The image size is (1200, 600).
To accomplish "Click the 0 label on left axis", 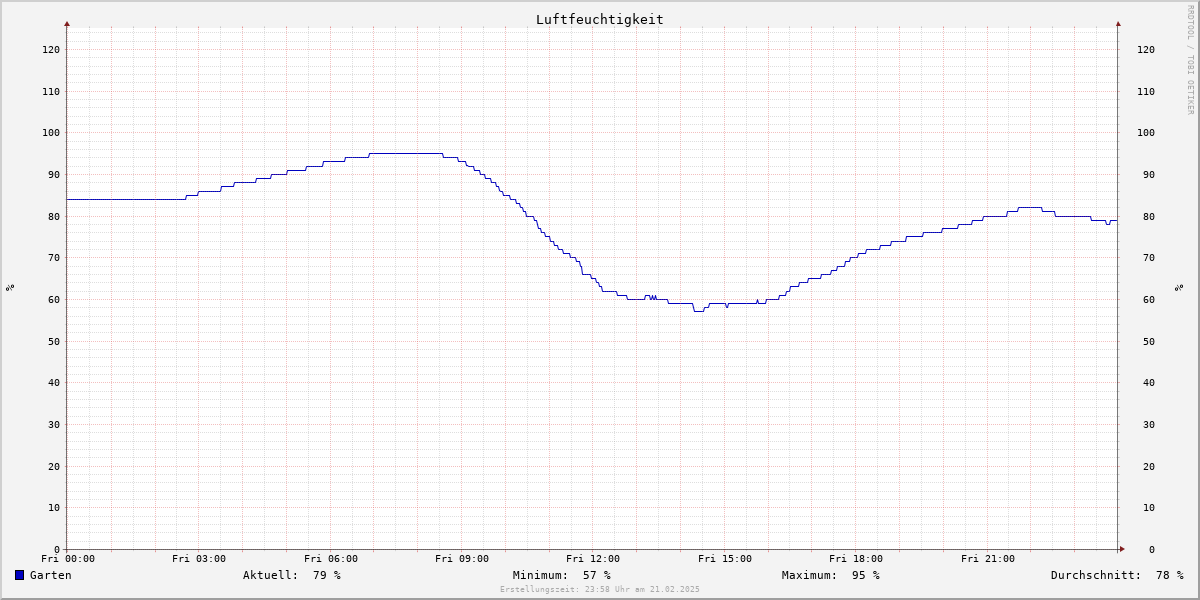I will click(x=57, y=549).
